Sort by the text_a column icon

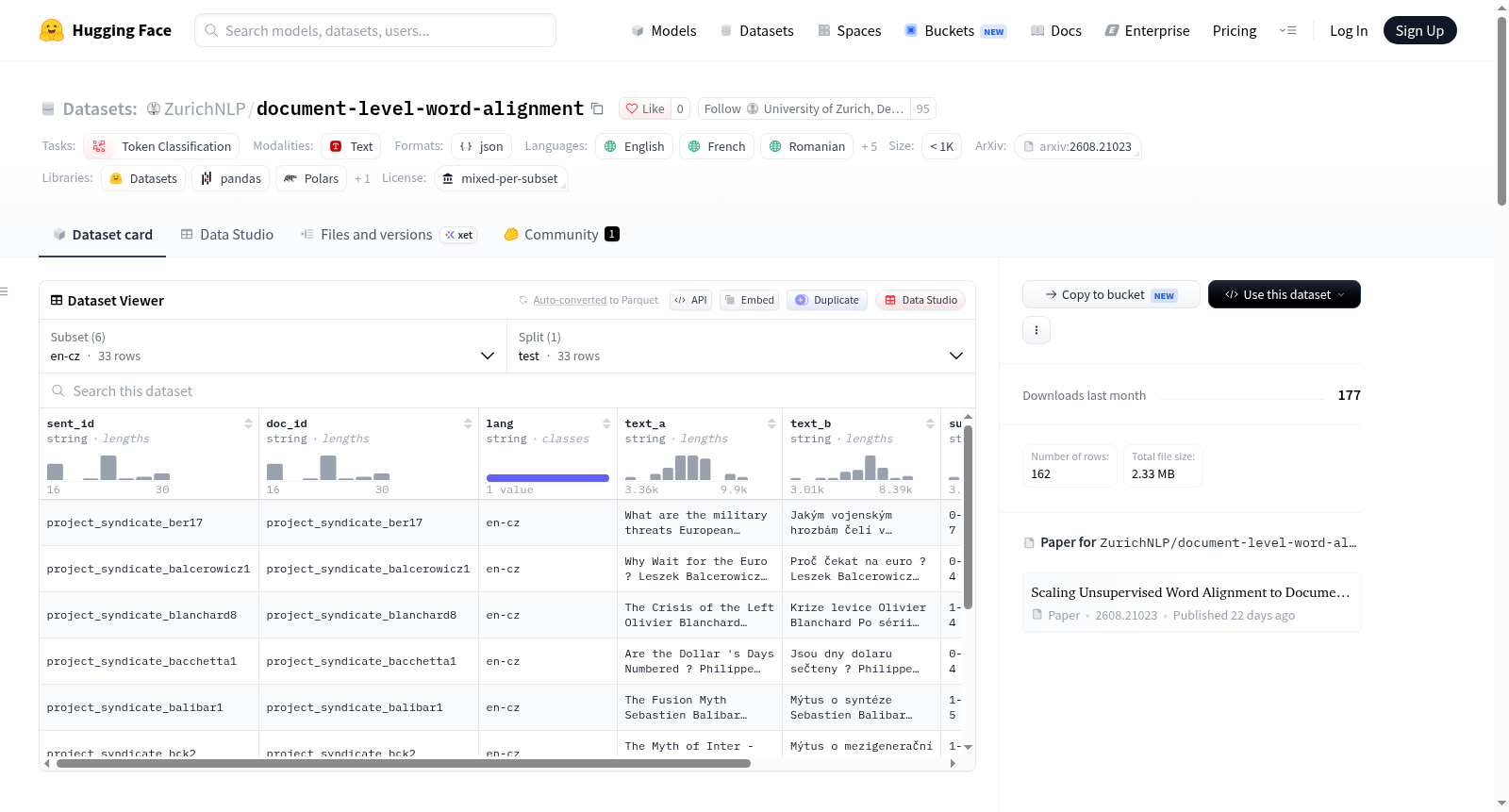(x=771, y=423)
